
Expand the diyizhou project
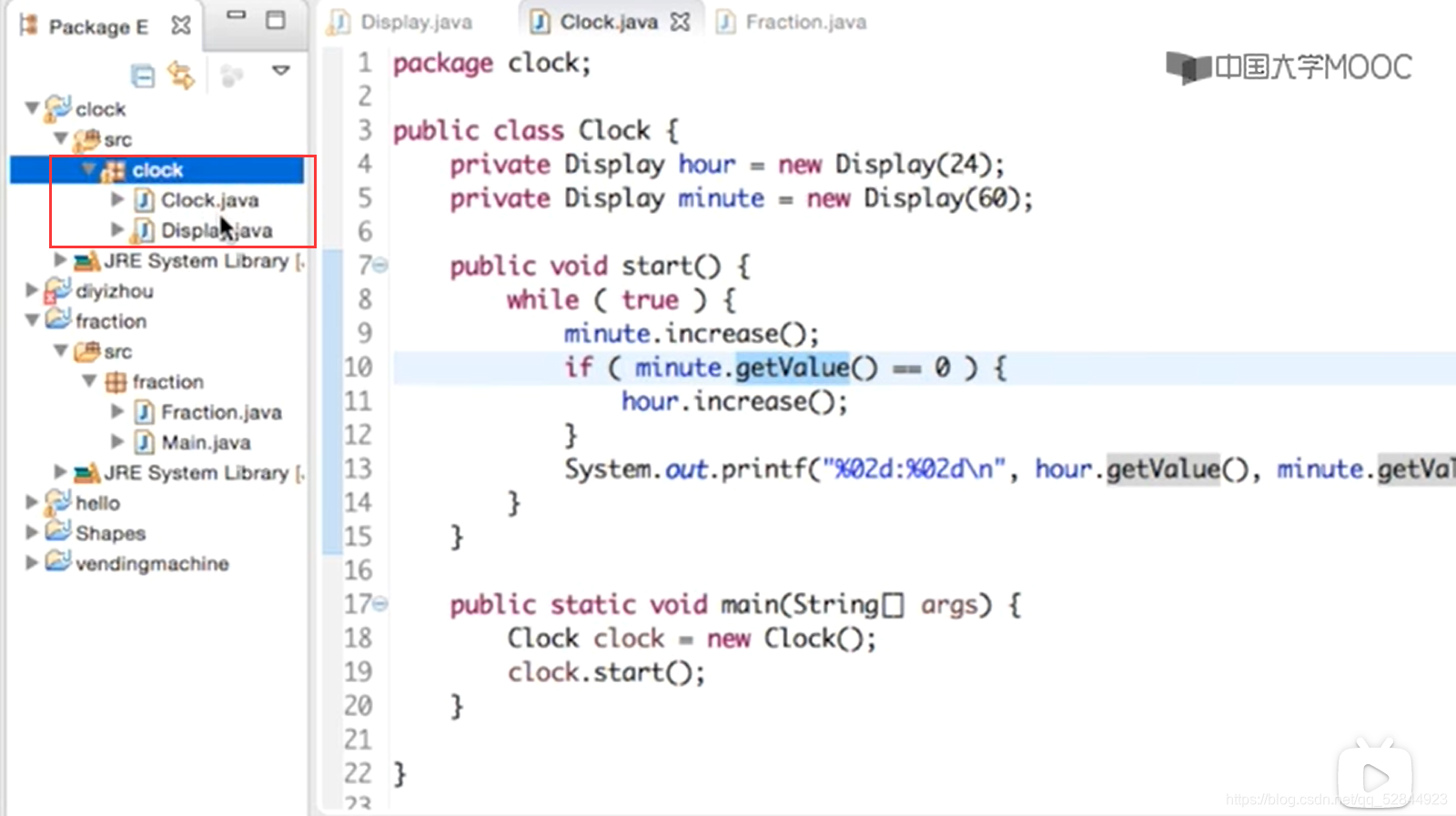click(32, 290)
